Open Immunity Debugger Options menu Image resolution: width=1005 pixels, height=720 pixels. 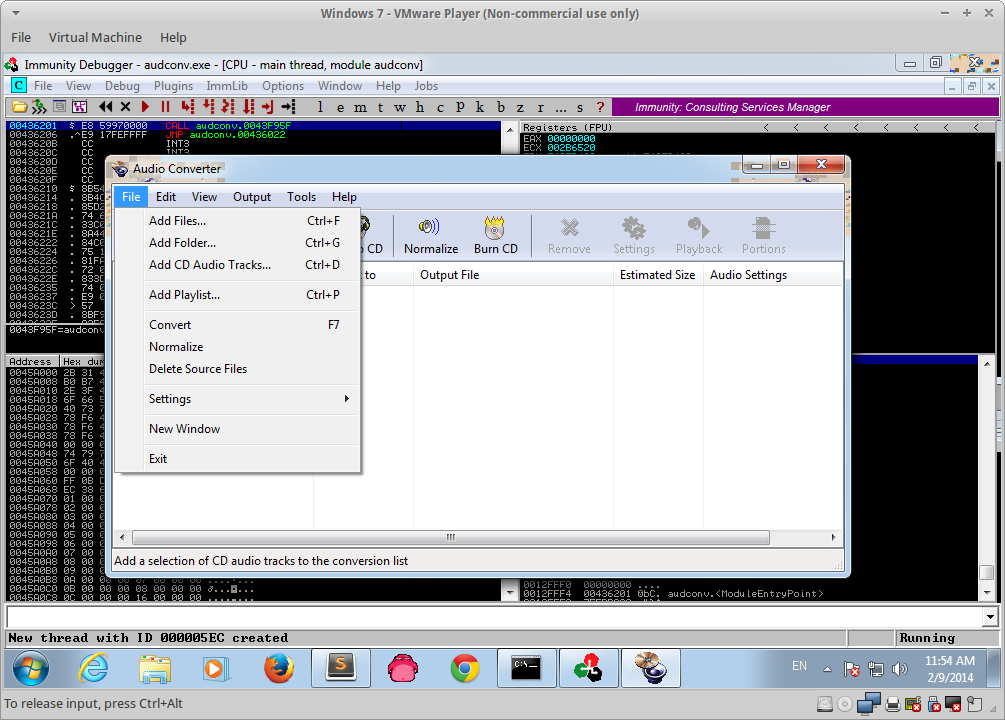click(283, 86)
